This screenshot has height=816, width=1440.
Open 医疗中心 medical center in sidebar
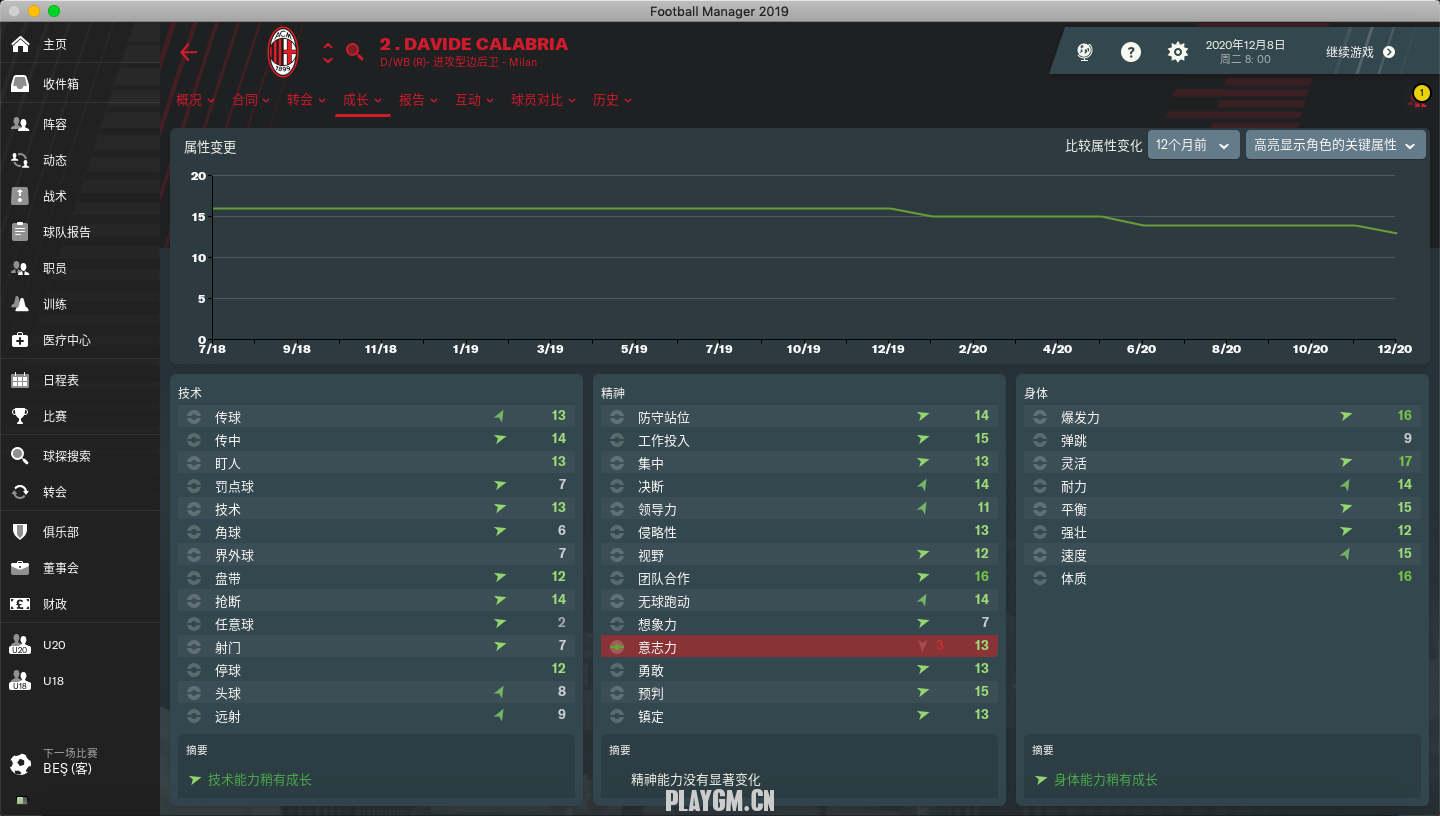tap(66, 340)
